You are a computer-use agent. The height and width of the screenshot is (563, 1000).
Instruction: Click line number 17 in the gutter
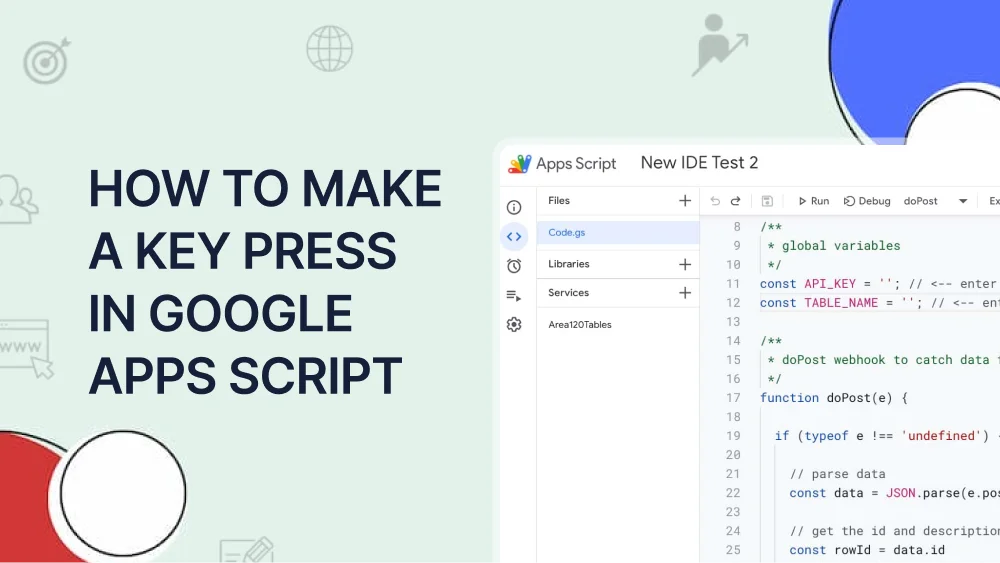point(733,398)
